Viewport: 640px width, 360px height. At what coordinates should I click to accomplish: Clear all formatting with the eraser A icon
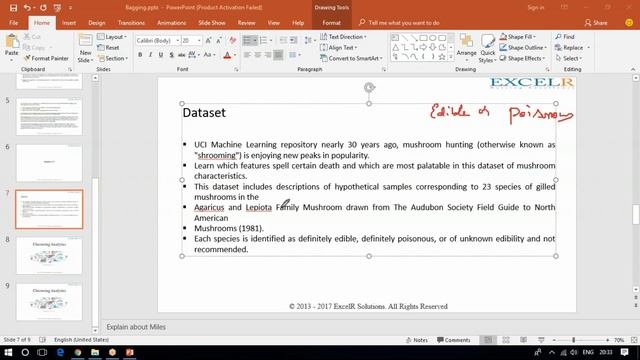click(x=233, y=40)
